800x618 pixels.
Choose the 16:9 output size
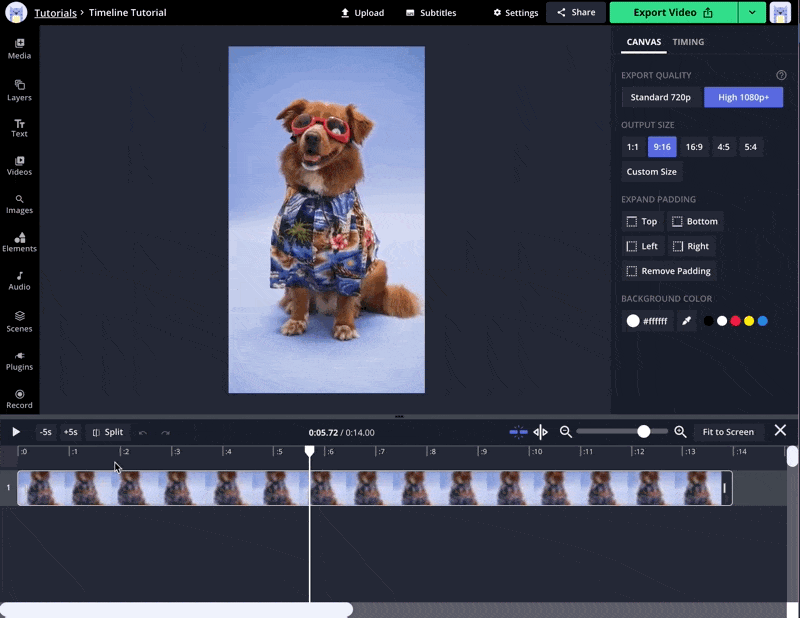point(694,147)
